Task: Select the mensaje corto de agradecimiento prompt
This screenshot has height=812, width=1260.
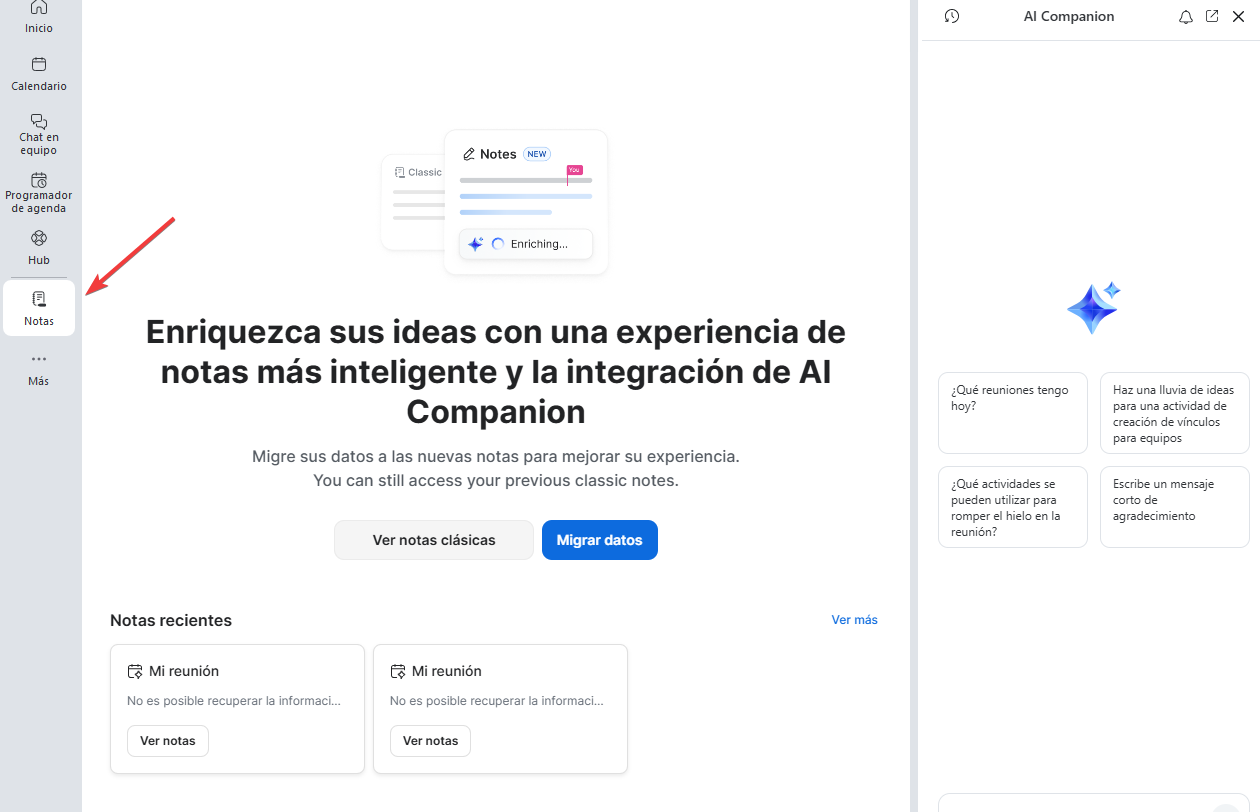Action: click(x=1175, y=507)
